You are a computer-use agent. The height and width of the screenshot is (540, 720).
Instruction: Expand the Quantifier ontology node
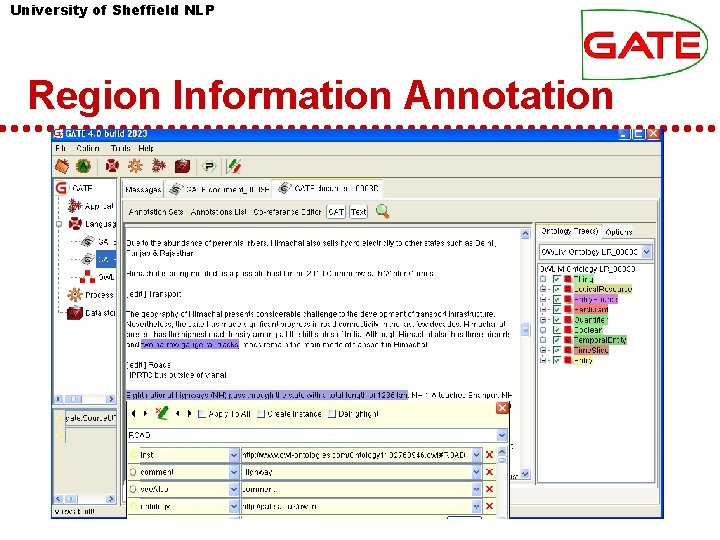point(543,320)
